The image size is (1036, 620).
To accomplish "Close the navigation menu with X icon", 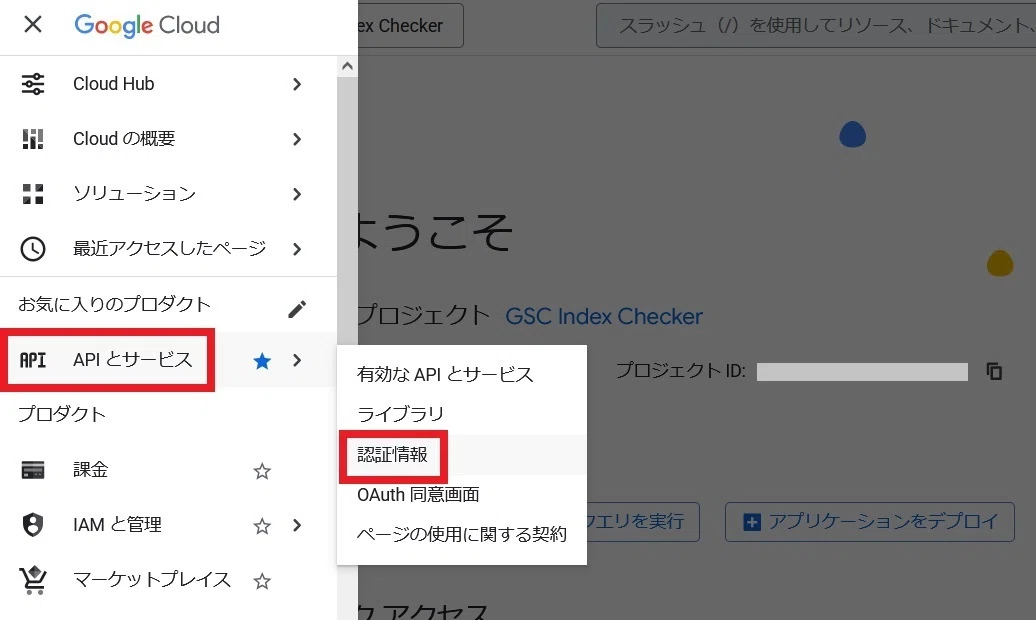I will [32, 24].
